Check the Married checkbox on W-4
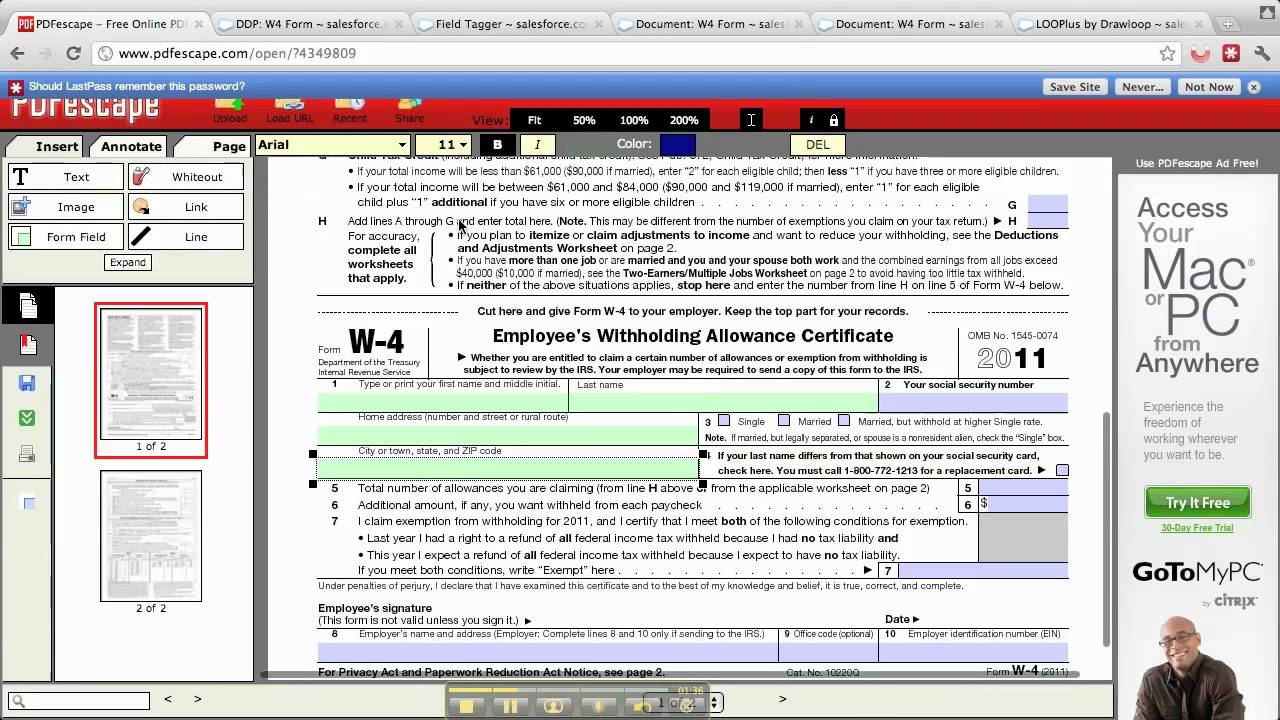This screenshot has height=720, width=1280. click(784, 421)
